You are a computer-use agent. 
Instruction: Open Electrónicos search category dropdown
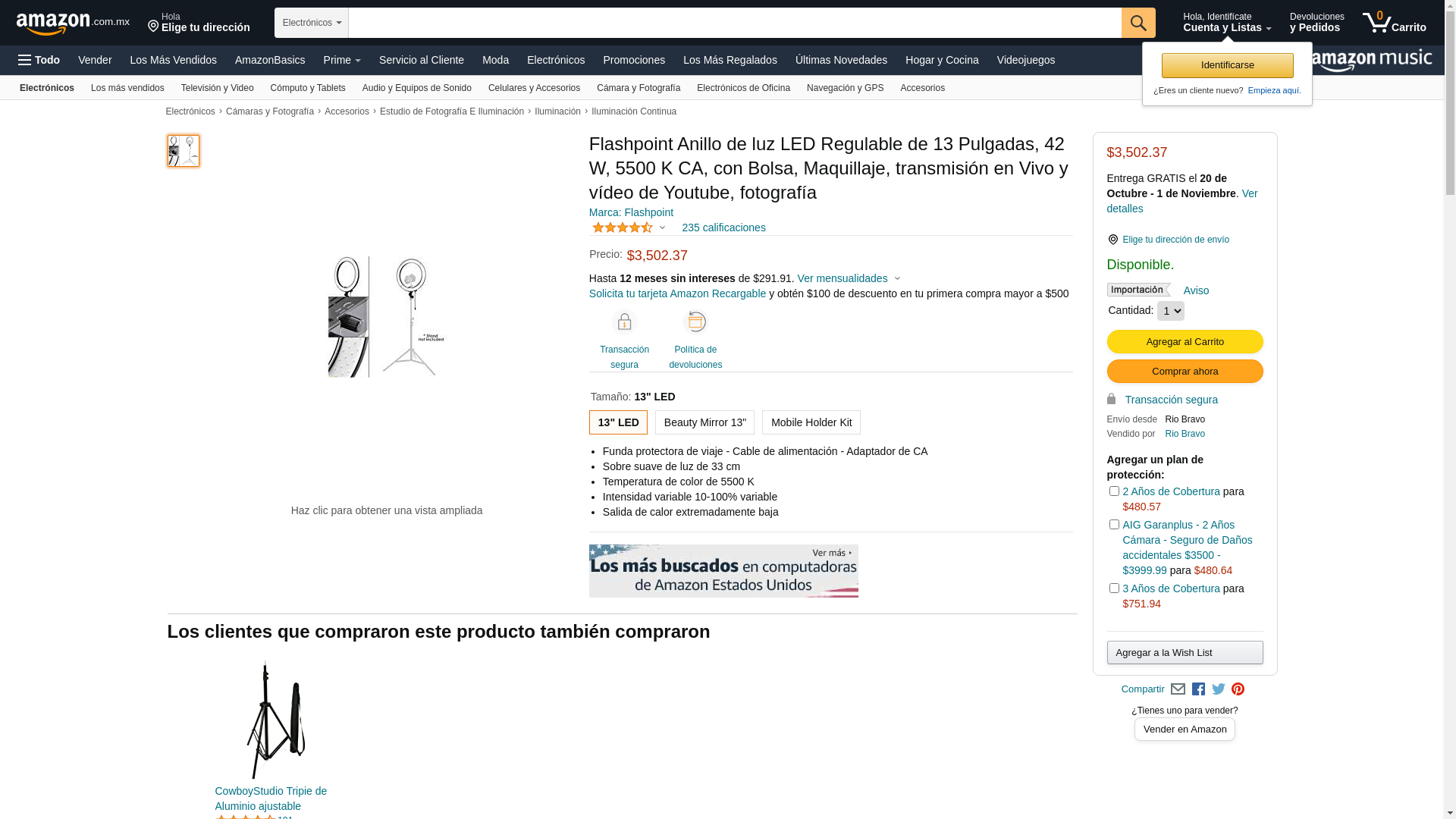[x=312, y=23]
